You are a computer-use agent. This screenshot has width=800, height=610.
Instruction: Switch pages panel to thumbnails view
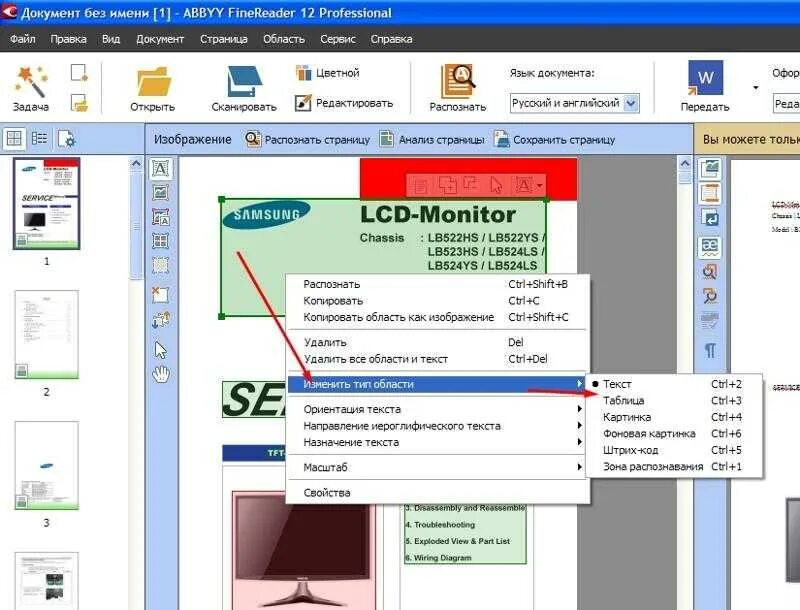click(x=14, y=138)
